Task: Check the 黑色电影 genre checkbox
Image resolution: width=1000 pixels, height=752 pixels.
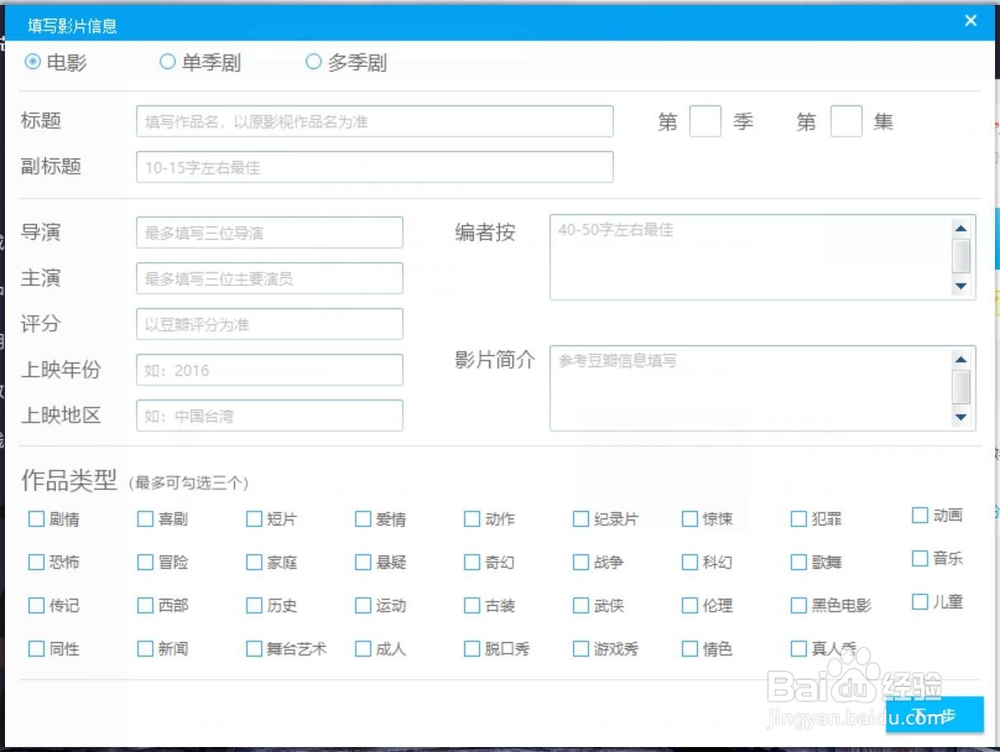Action: click(x=799, y=605)
